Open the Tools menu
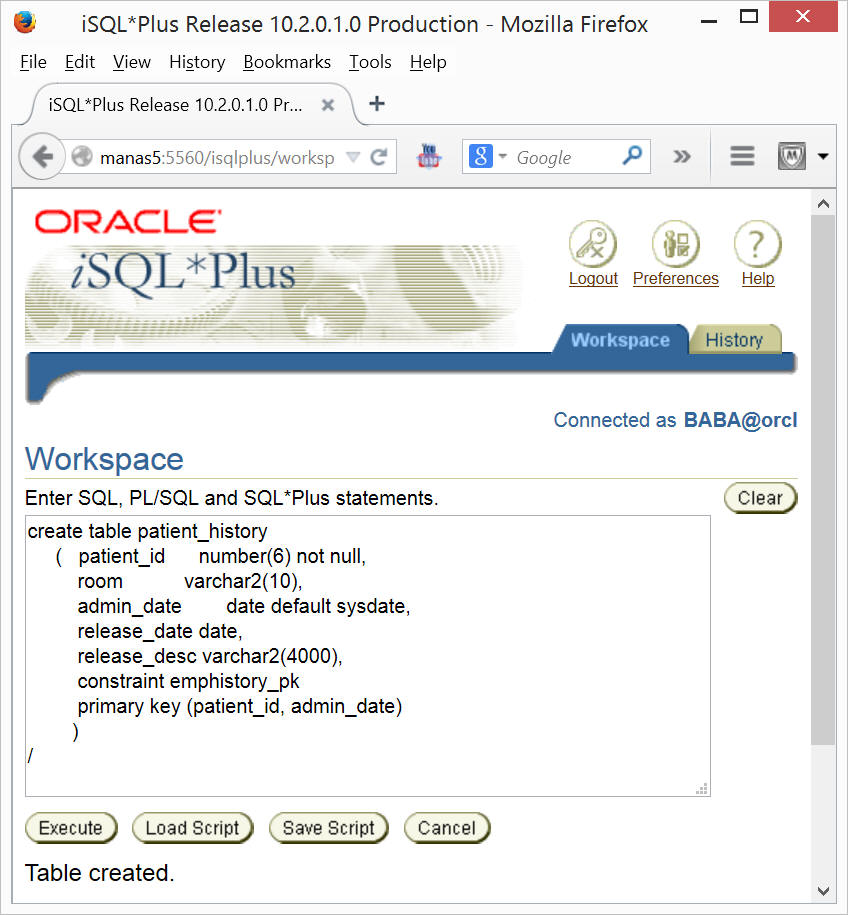Viewport: 848px width, 915px height. pyautogui.click(x=370, y=62)
